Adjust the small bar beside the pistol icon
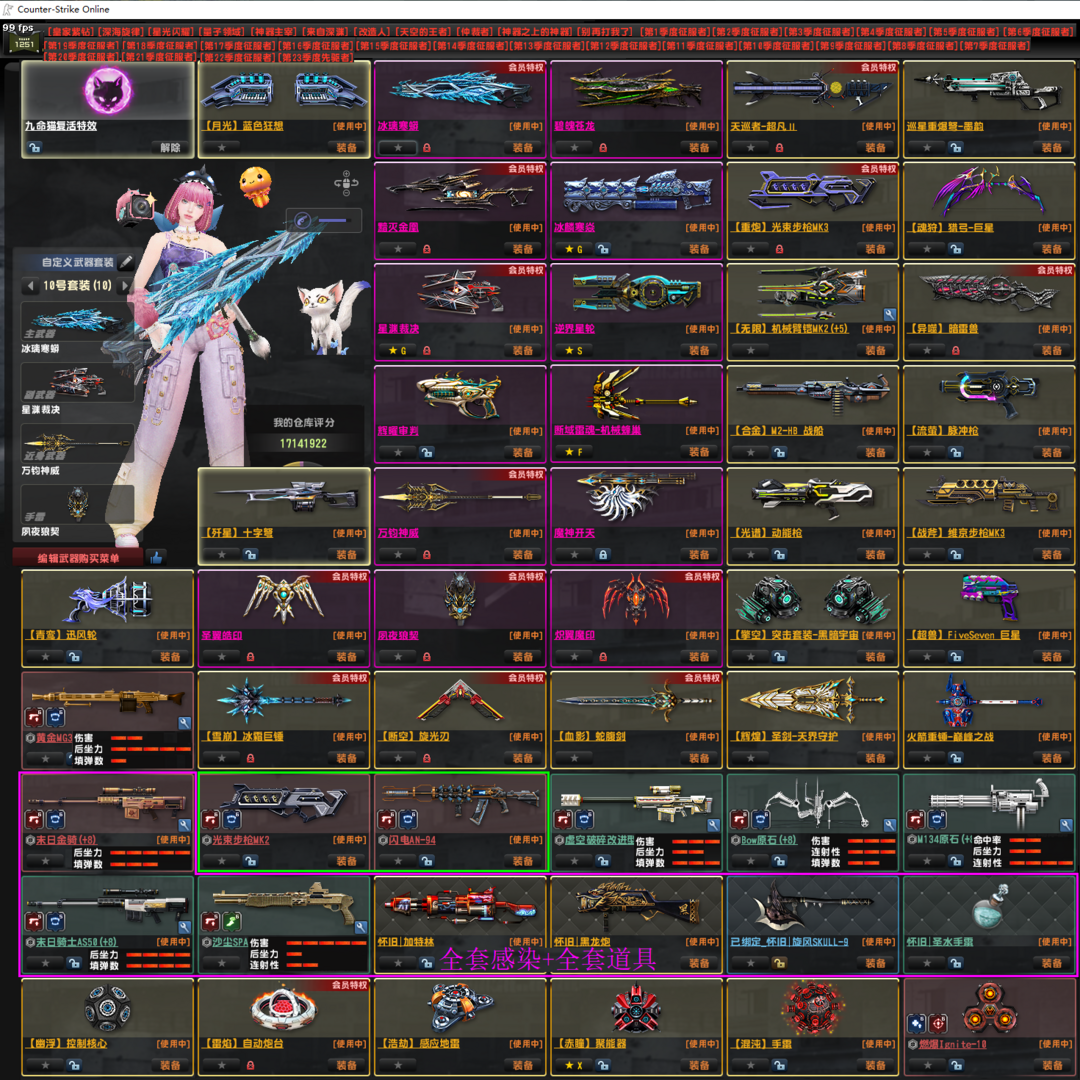The image size is (1080, 1080). 333,220
